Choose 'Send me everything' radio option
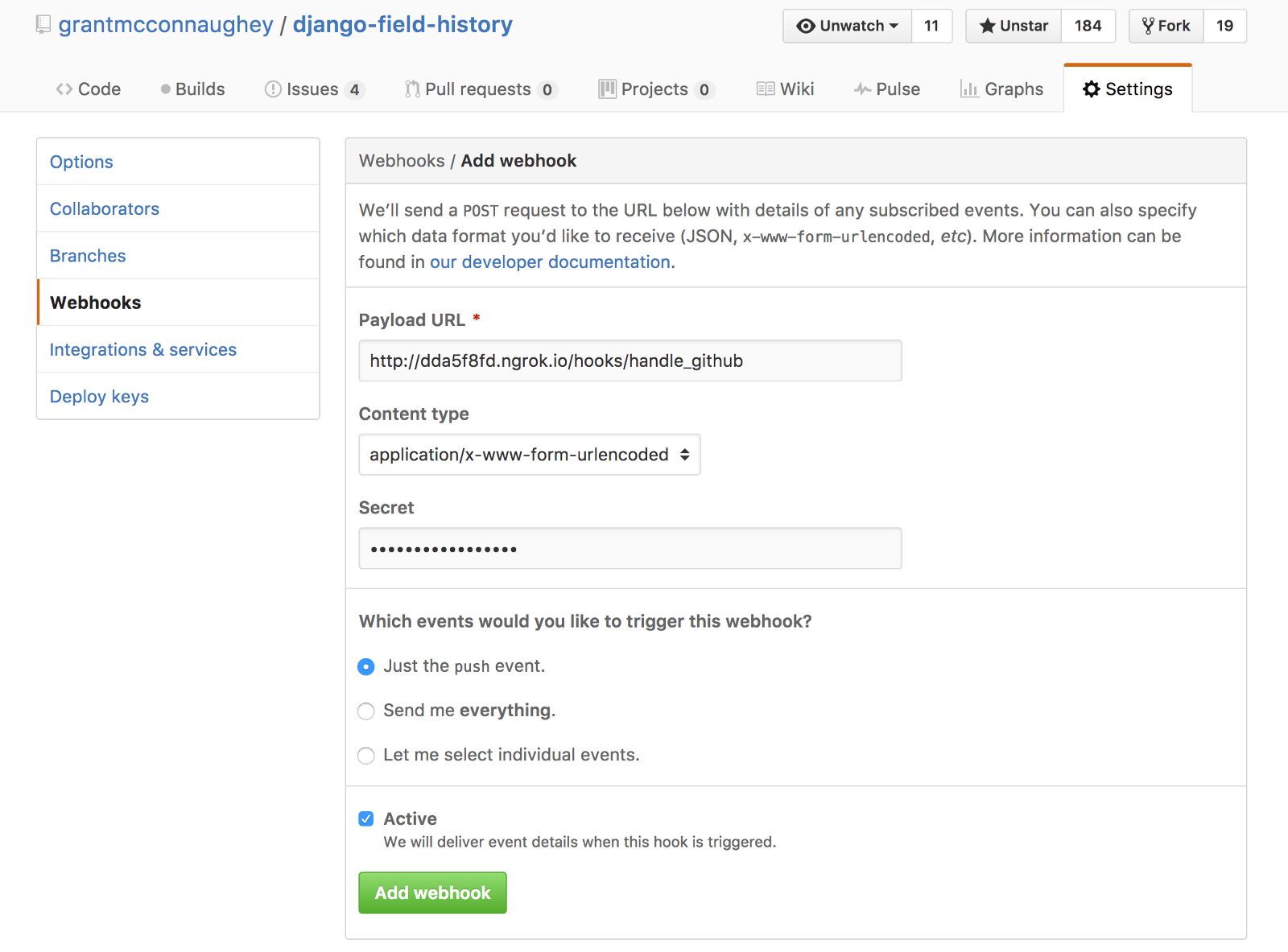This screenshot has width=1288, height=952. pyautogui.click(x=366, y=711)
